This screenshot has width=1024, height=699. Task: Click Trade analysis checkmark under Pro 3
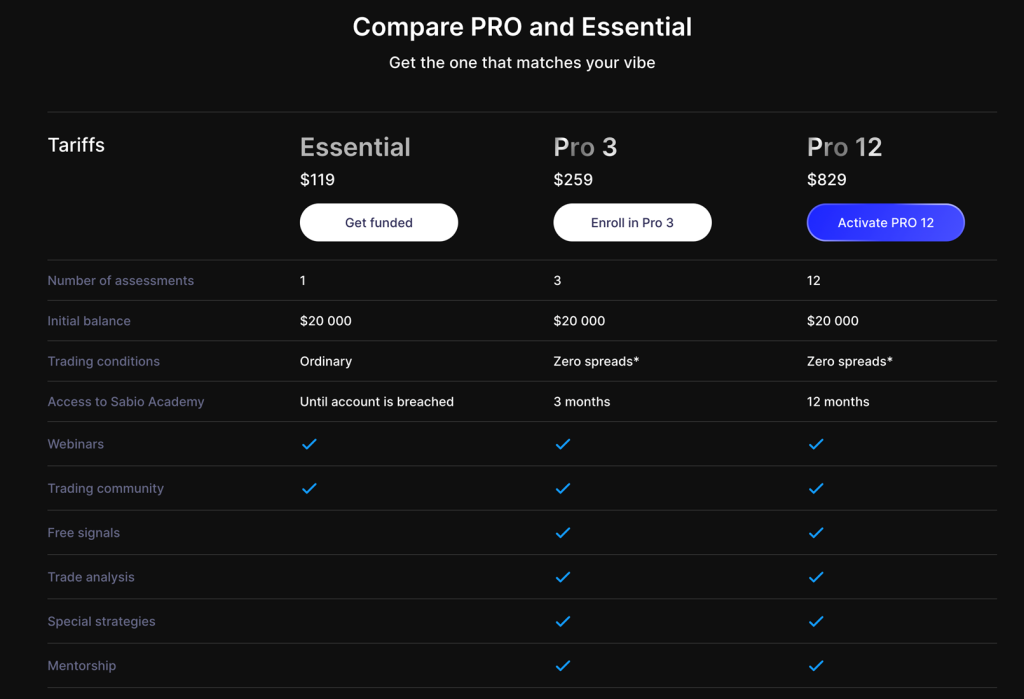tap(562, 577)
